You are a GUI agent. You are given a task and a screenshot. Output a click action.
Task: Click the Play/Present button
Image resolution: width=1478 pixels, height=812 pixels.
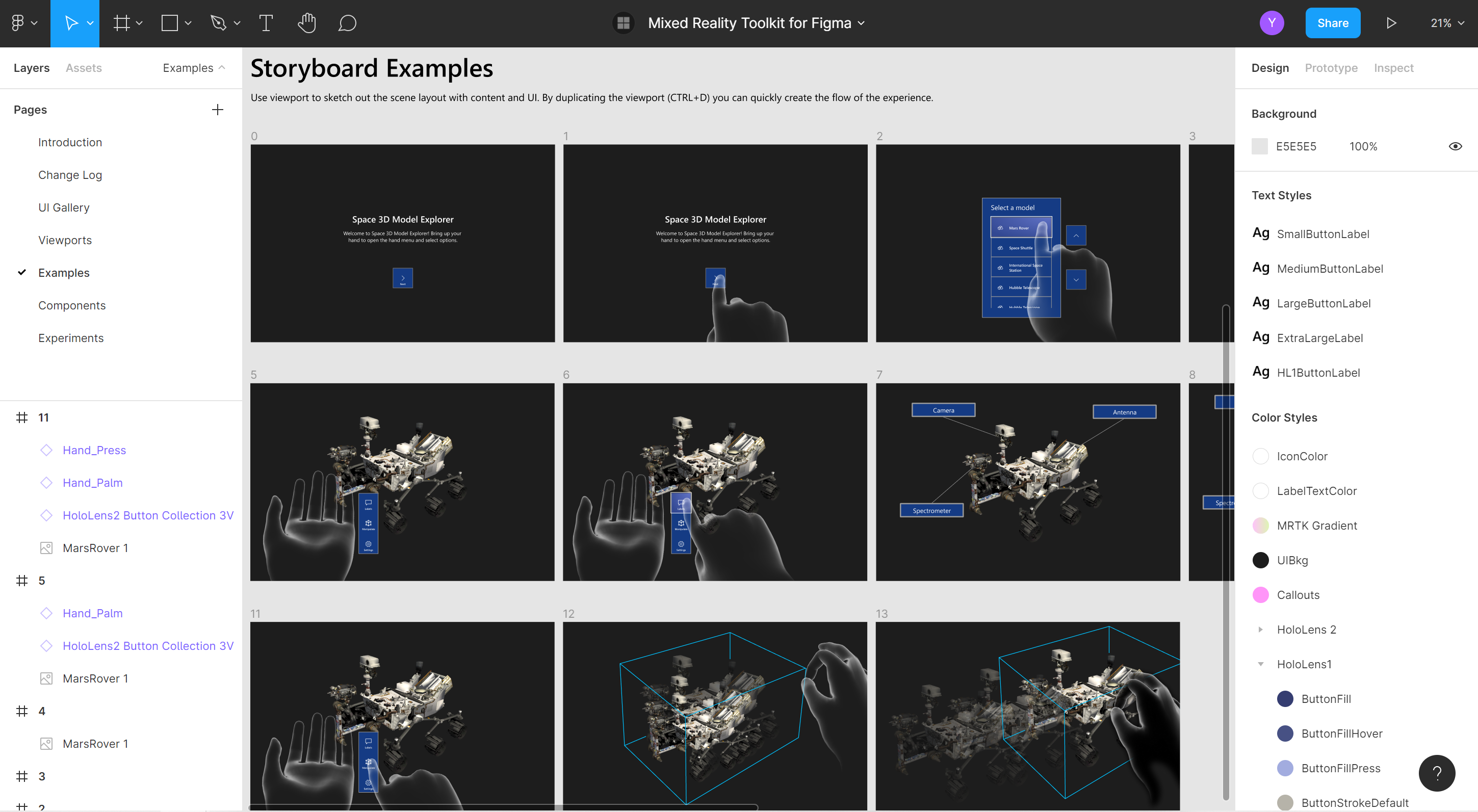[1392, 23]
